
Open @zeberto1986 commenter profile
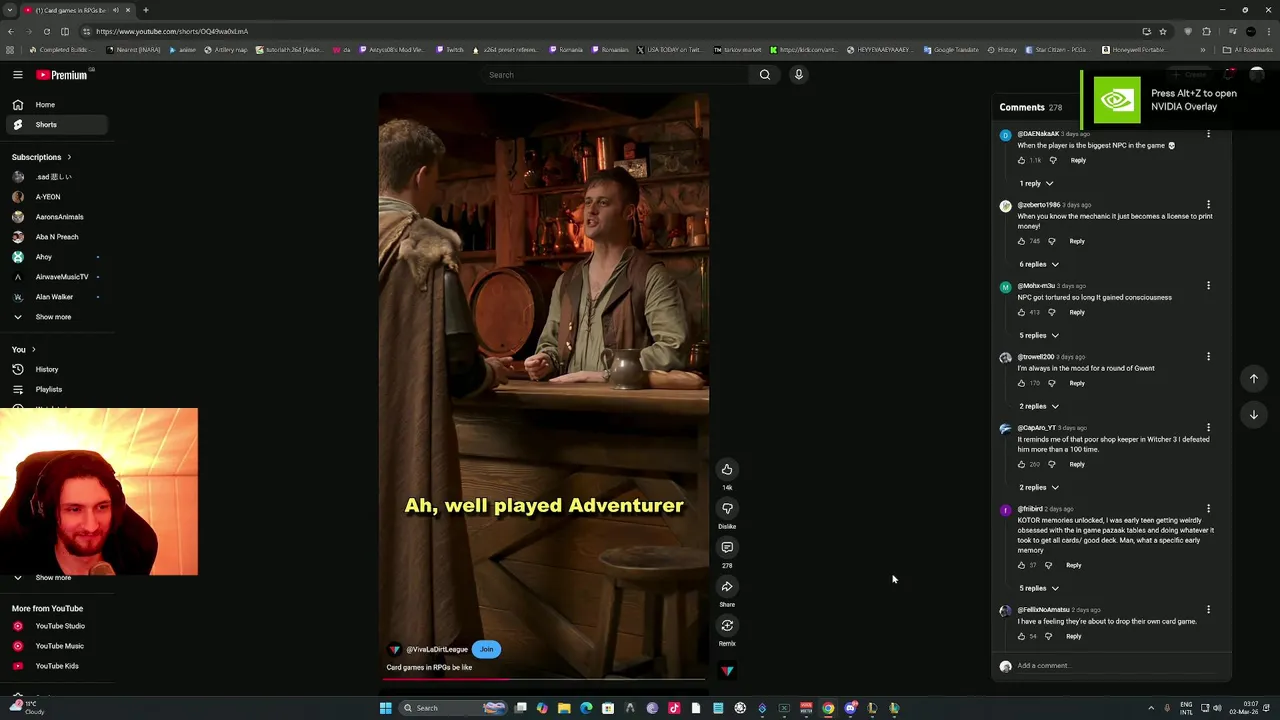pyautogui.click(x=1038, y=205)
